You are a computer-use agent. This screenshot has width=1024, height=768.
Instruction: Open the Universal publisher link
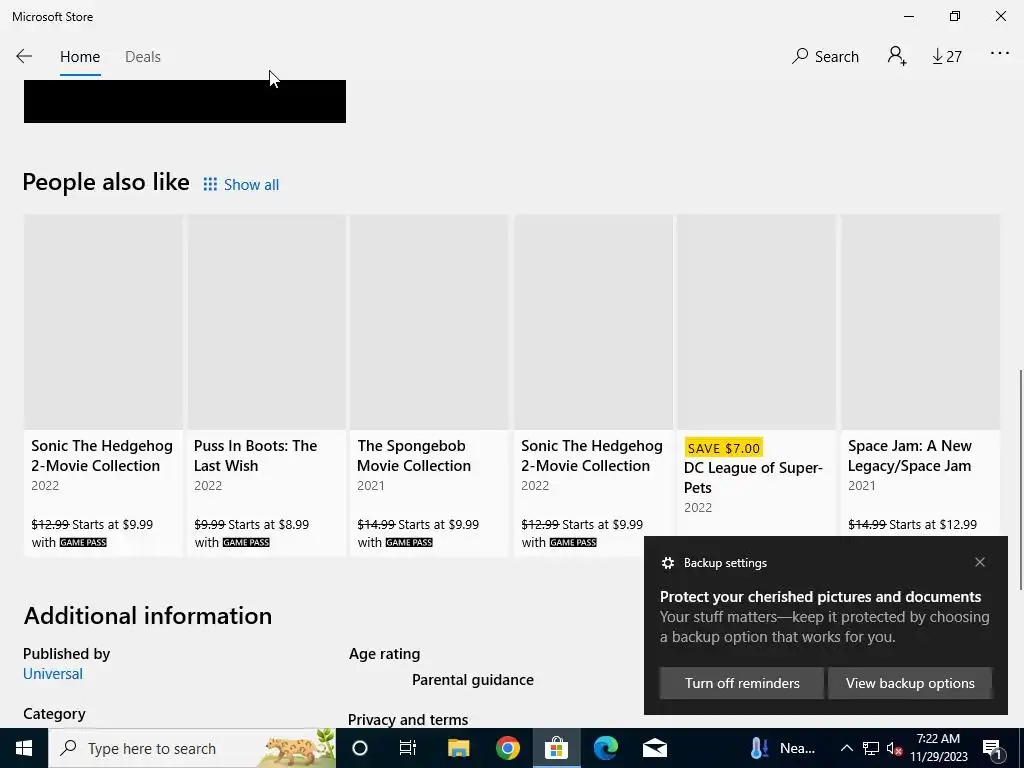point(53,674)
